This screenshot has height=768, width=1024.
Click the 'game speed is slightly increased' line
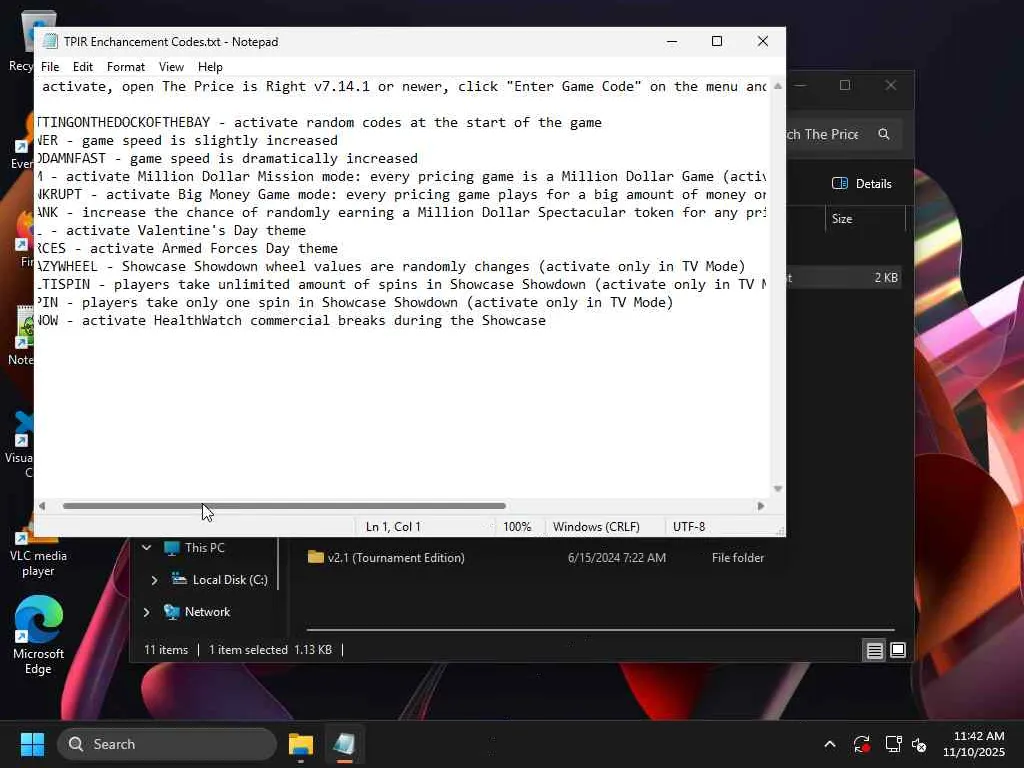tap(187, 140)
